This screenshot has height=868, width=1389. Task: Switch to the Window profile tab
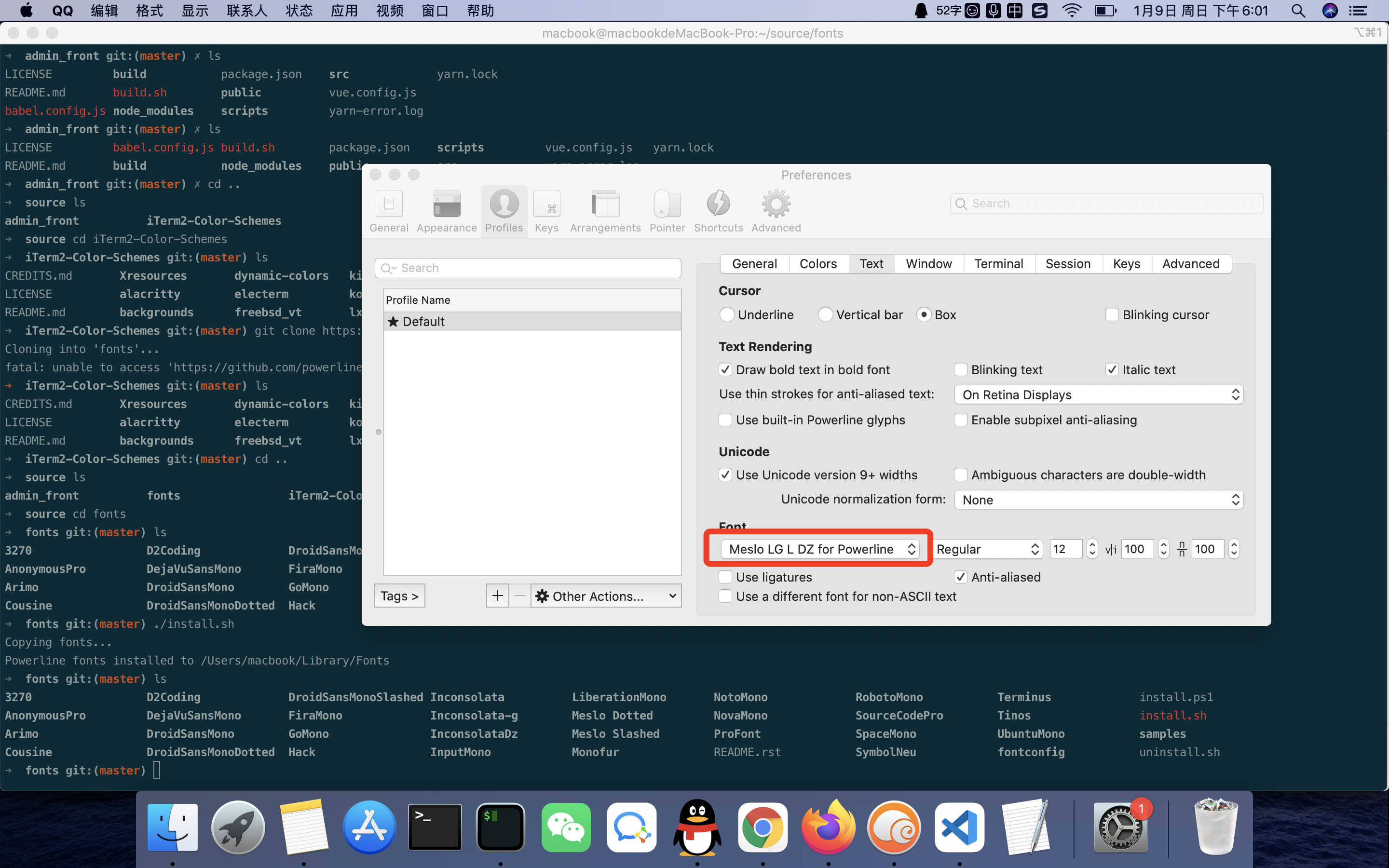click(928, 263)
